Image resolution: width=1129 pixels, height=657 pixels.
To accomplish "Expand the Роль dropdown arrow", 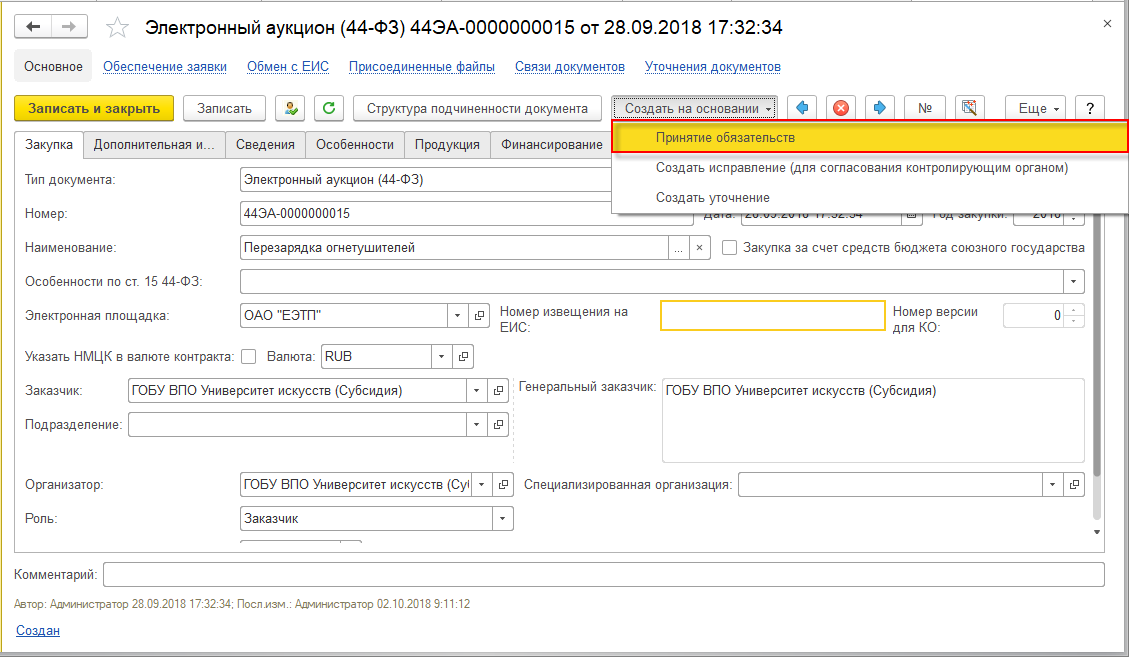I will (x=503, y=519).
